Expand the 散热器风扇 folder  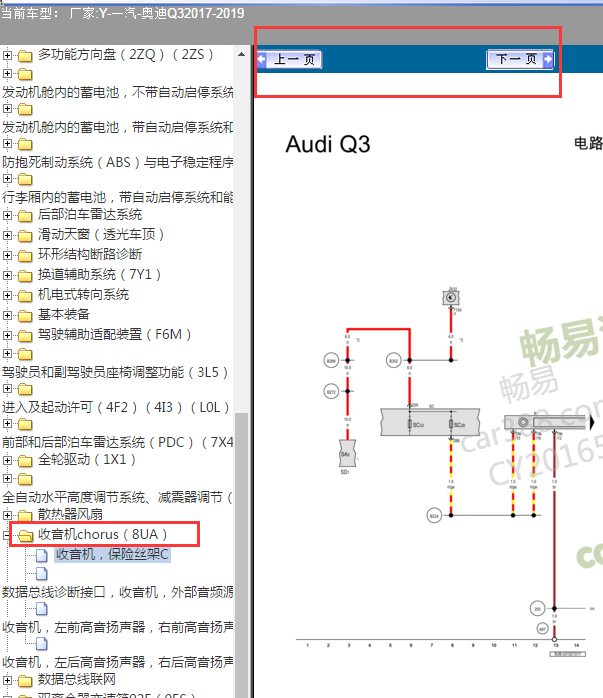tap(7, 515)
